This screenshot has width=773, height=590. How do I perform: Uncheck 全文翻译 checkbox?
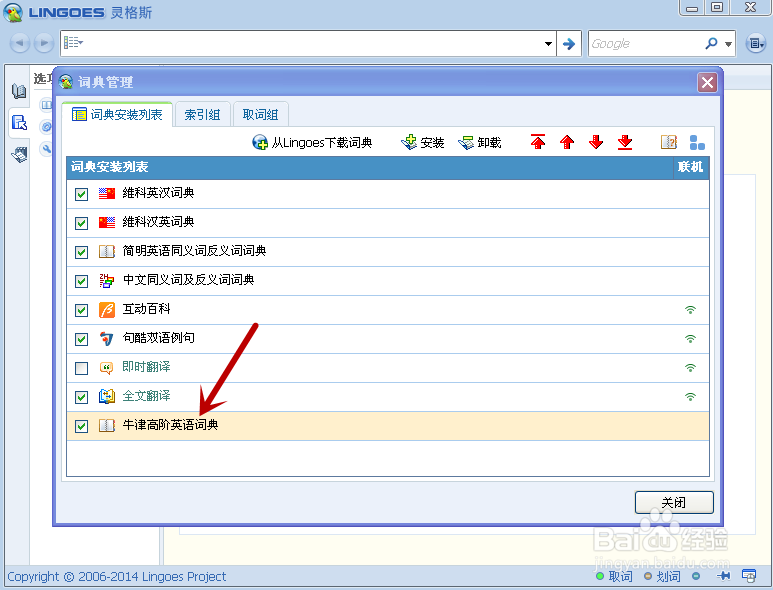(81, 397)
